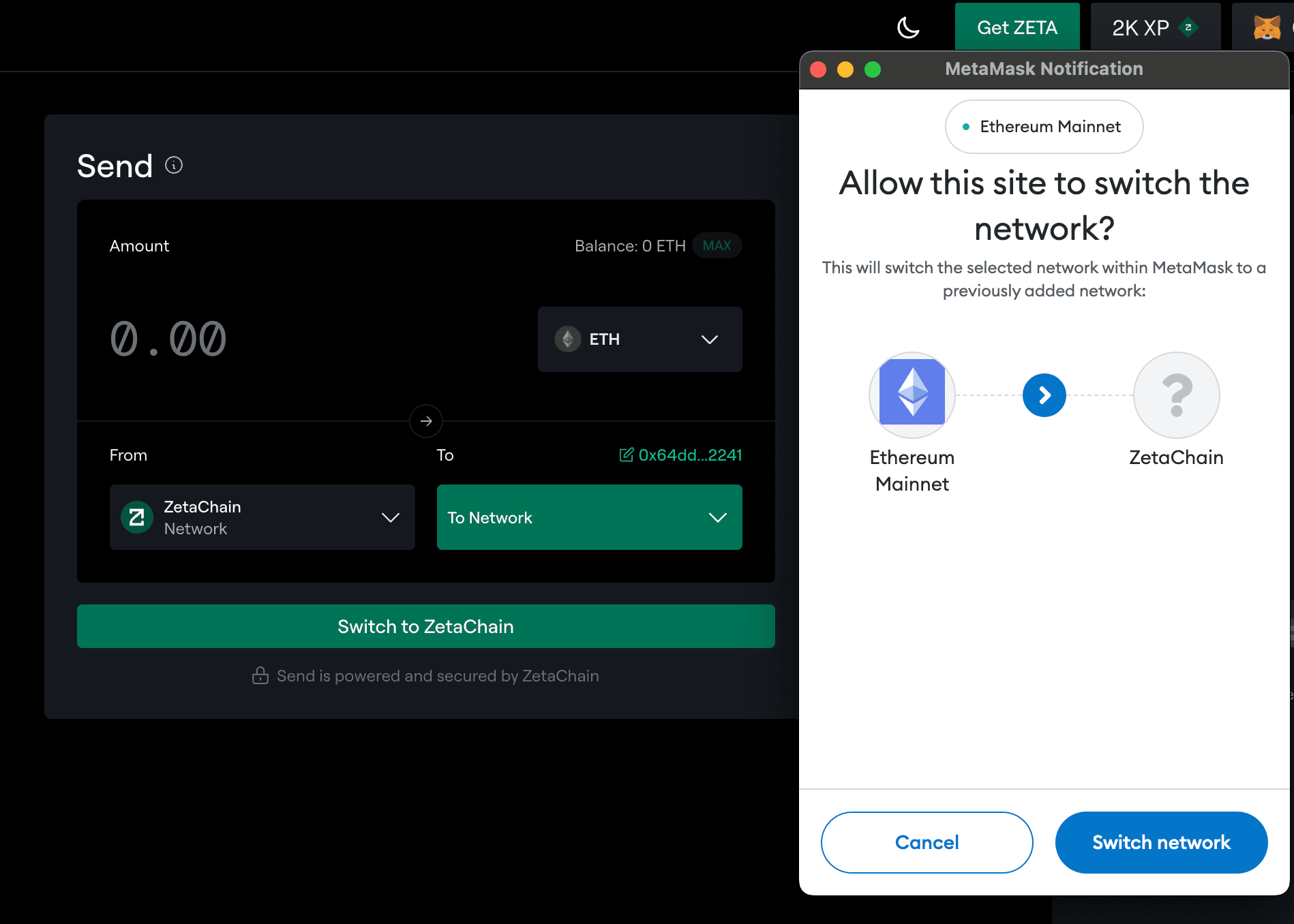Screen dimensions: 1294x924
Task: Click the Send info icon
Action: click(174, 166)
